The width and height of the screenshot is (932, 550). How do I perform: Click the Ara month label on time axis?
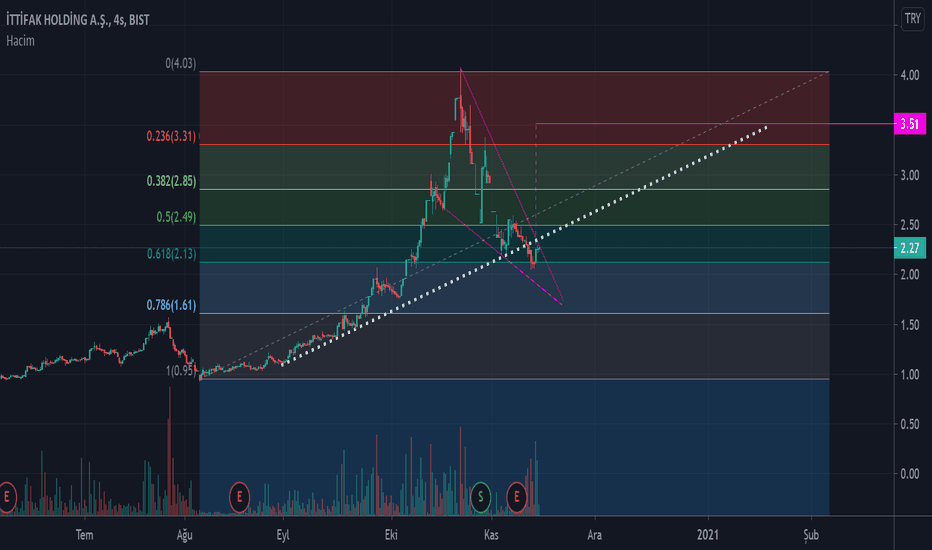coord(594,535)
